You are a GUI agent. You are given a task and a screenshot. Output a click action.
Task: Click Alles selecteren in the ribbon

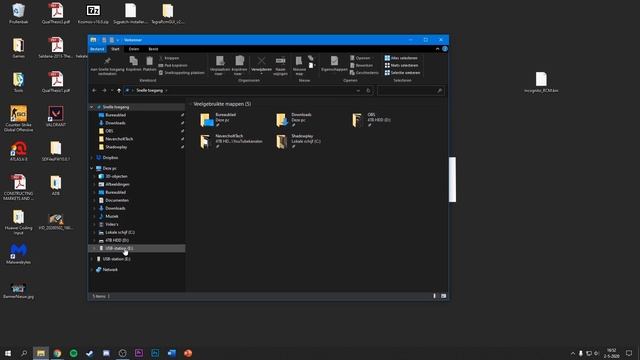tap(401, 58)
